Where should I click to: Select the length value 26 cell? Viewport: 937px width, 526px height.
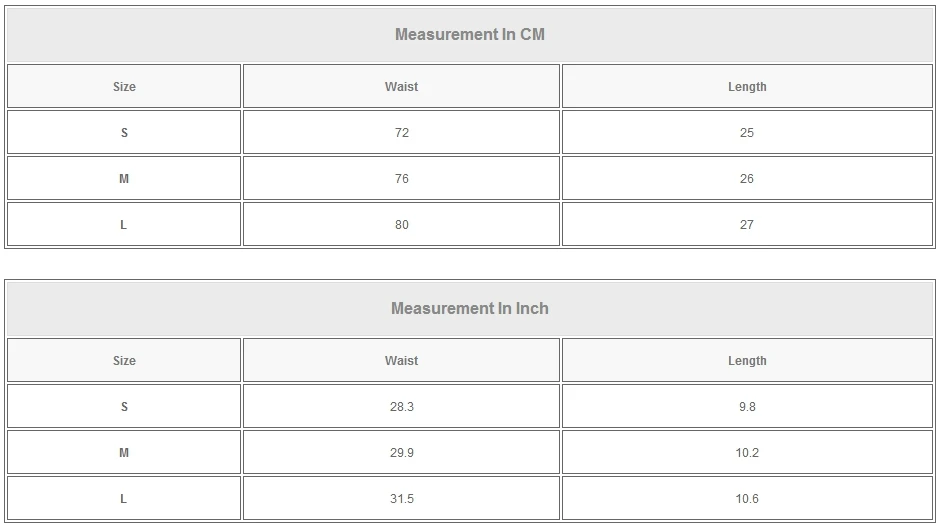(x=747, y=179)
